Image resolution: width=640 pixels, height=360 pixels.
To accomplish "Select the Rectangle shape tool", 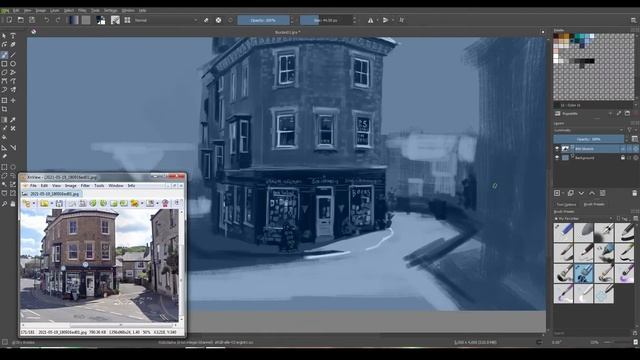I will (4, 64).
